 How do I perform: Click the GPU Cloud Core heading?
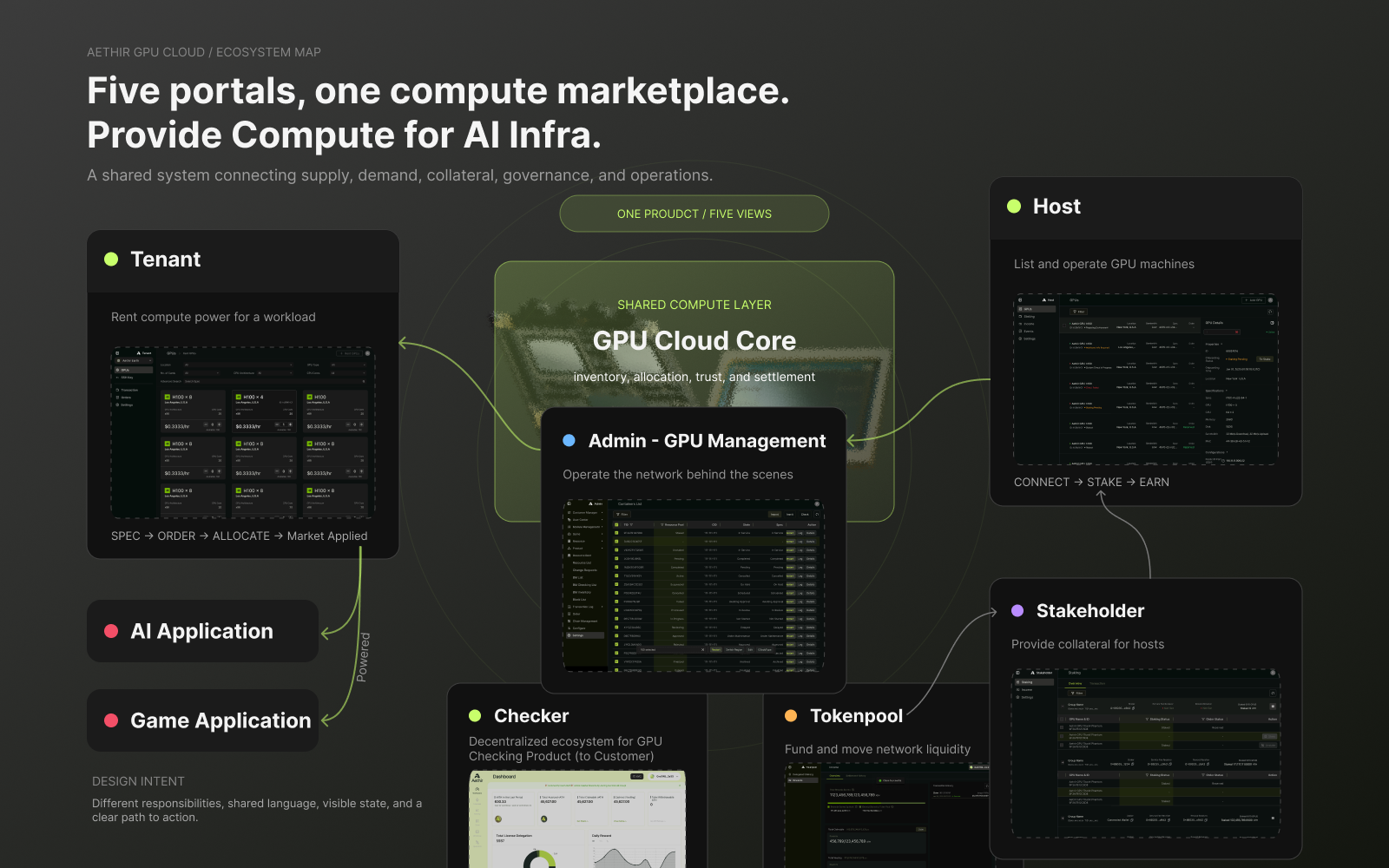coord(694,340)
